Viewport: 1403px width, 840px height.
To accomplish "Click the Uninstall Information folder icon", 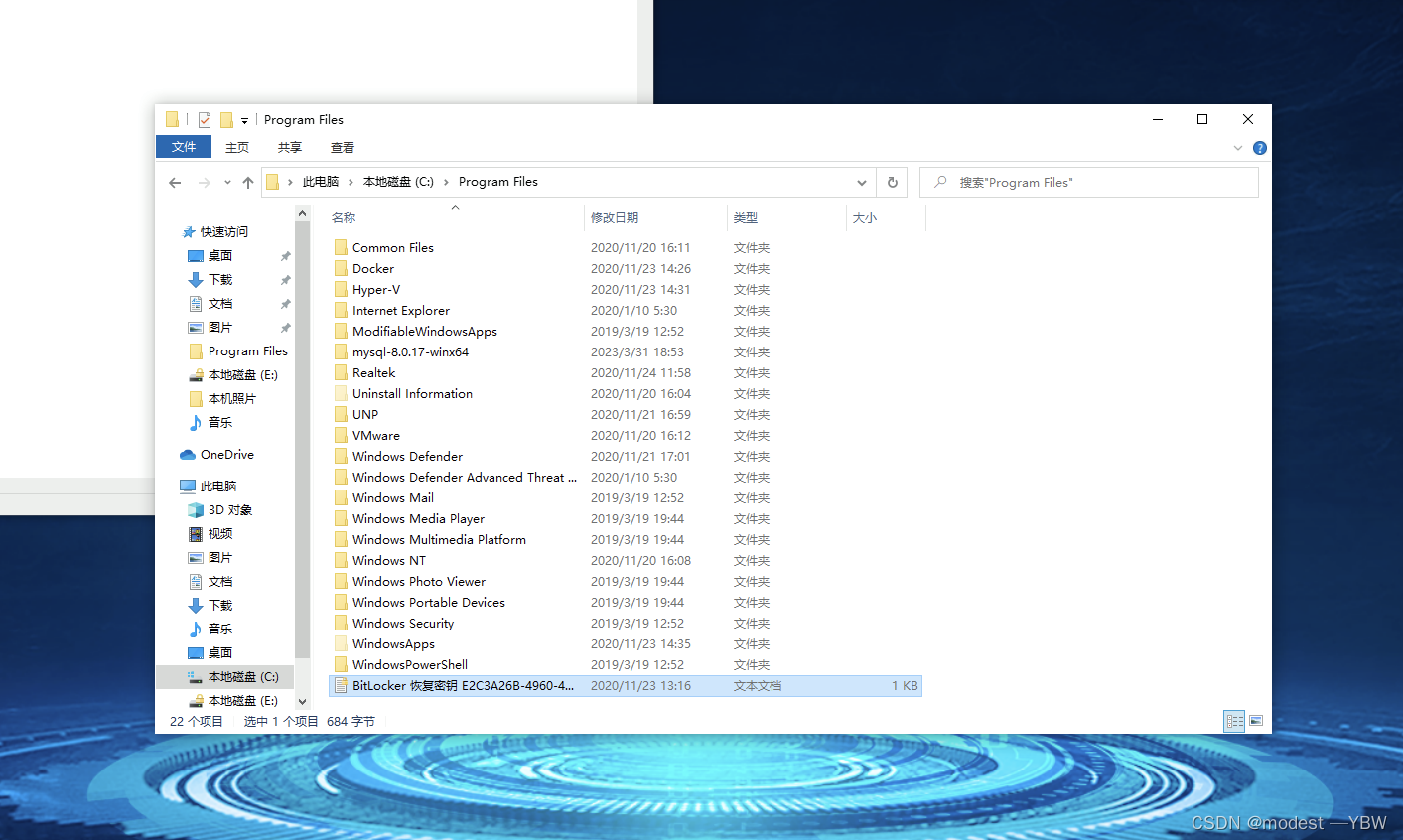I will pyautogui.click(x=341, y=393).
